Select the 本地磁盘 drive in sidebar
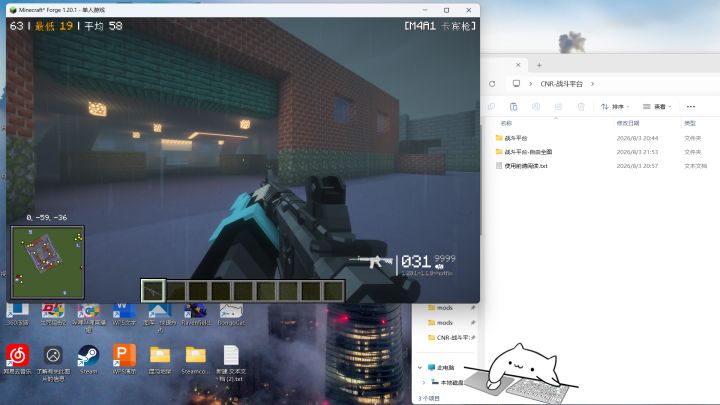 point(448,382)
